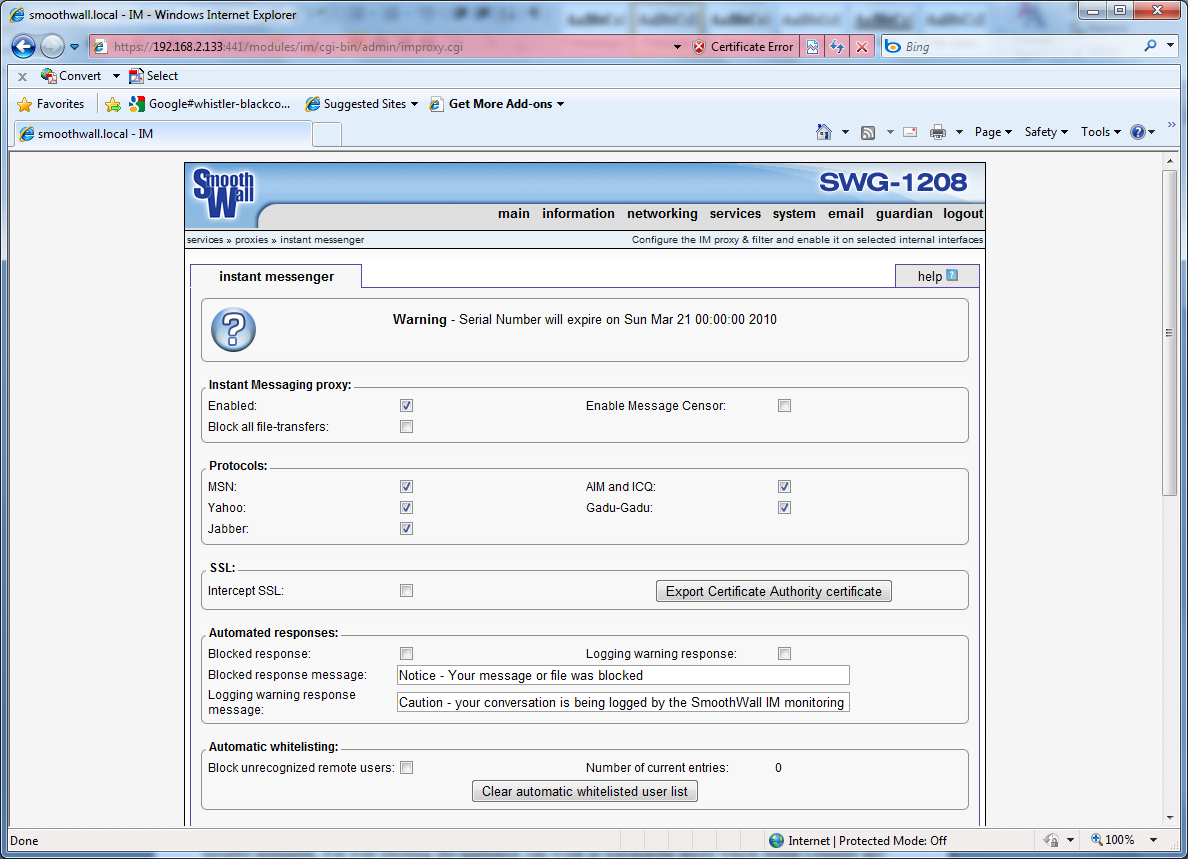This screenshot has width=1188, height=859.
Task: Expand Suggested Sites dropdown
Action: [x=414, y=105]
